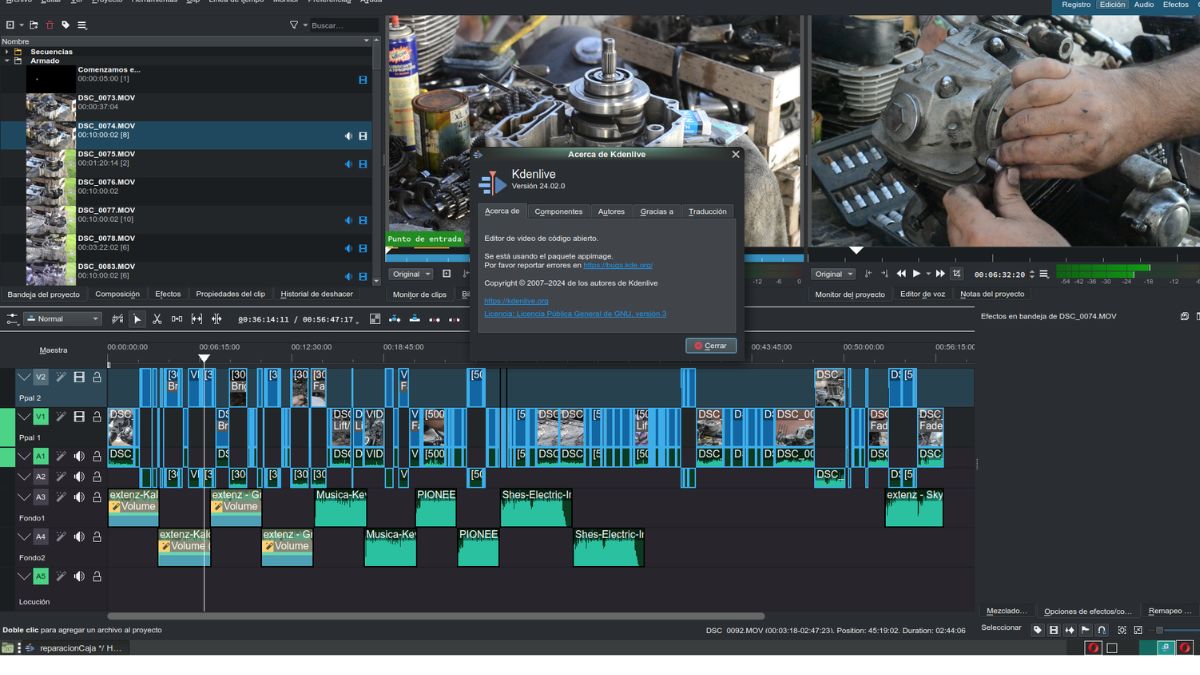Image resolution: width=1200 pixels, height=675 pixels.
Task: Expand the Secuencias folder
Action: point(7,52)
